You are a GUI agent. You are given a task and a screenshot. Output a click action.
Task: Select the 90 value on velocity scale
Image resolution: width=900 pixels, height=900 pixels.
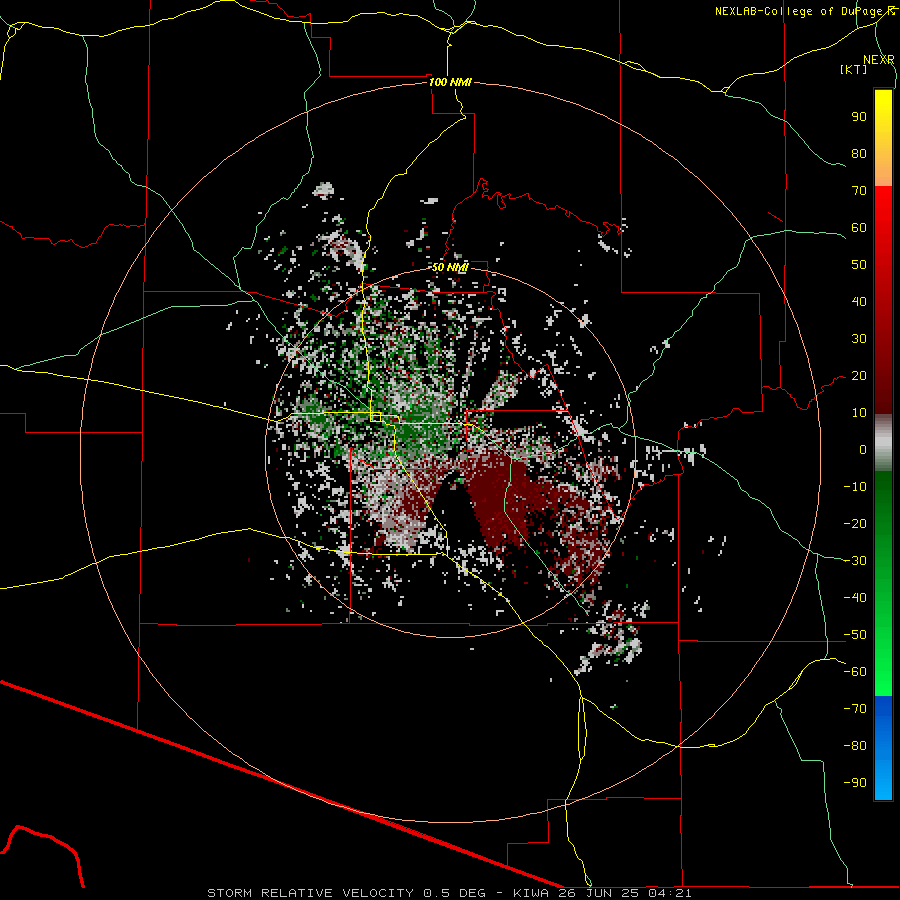(x=859, y=117)
